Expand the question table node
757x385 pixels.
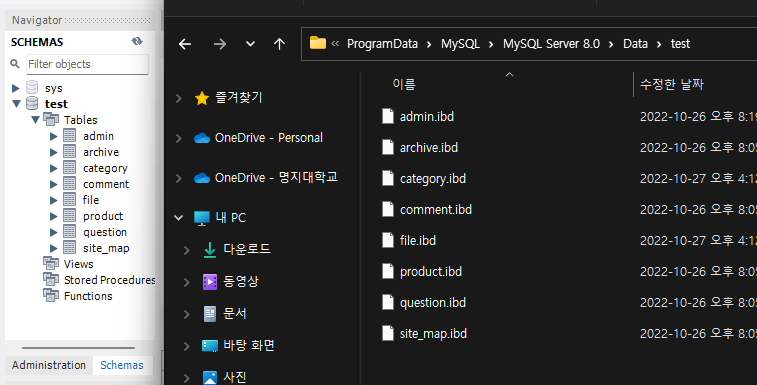(x=54, y=232)
